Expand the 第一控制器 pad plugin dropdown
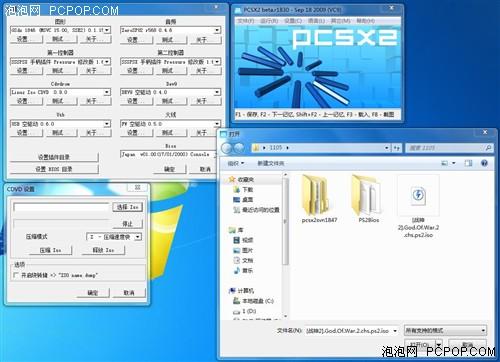 pyautogui.click(x=107, y=62)
